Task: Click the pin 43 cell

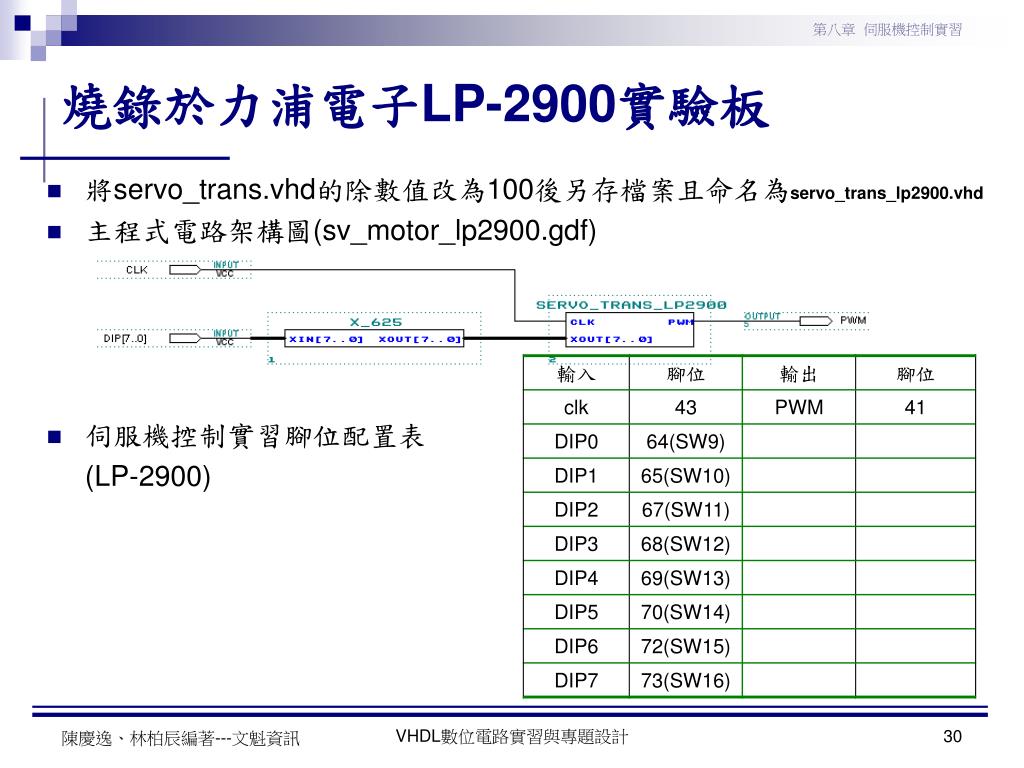Action: click(x=686, y=408)
